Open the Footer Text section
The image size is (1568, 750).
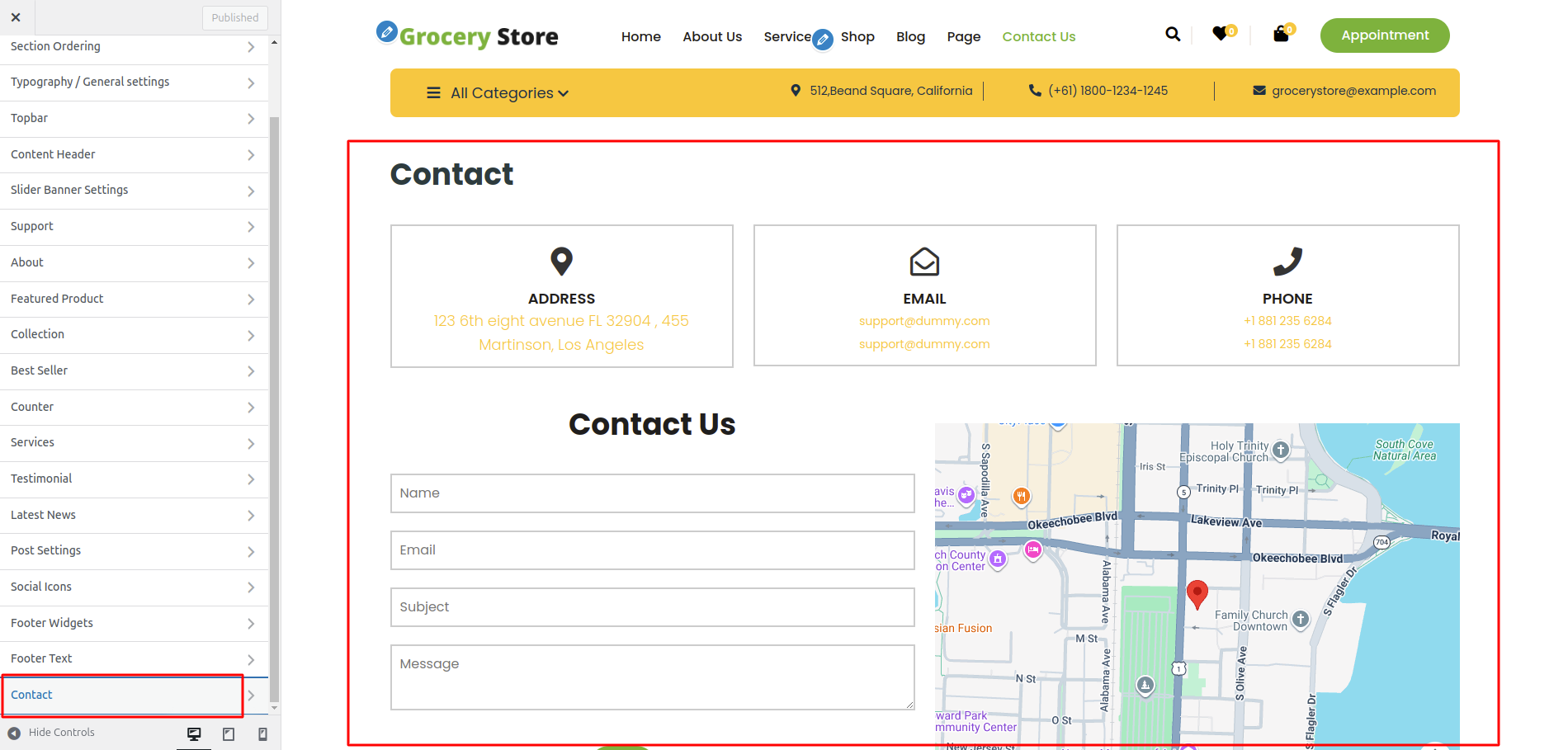pos(135,659)
